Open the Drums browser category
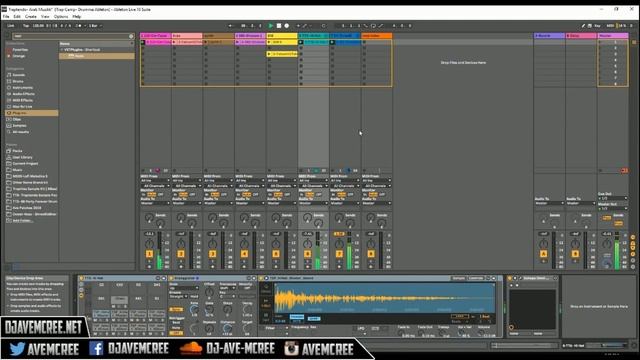 (x=18, y=81)
